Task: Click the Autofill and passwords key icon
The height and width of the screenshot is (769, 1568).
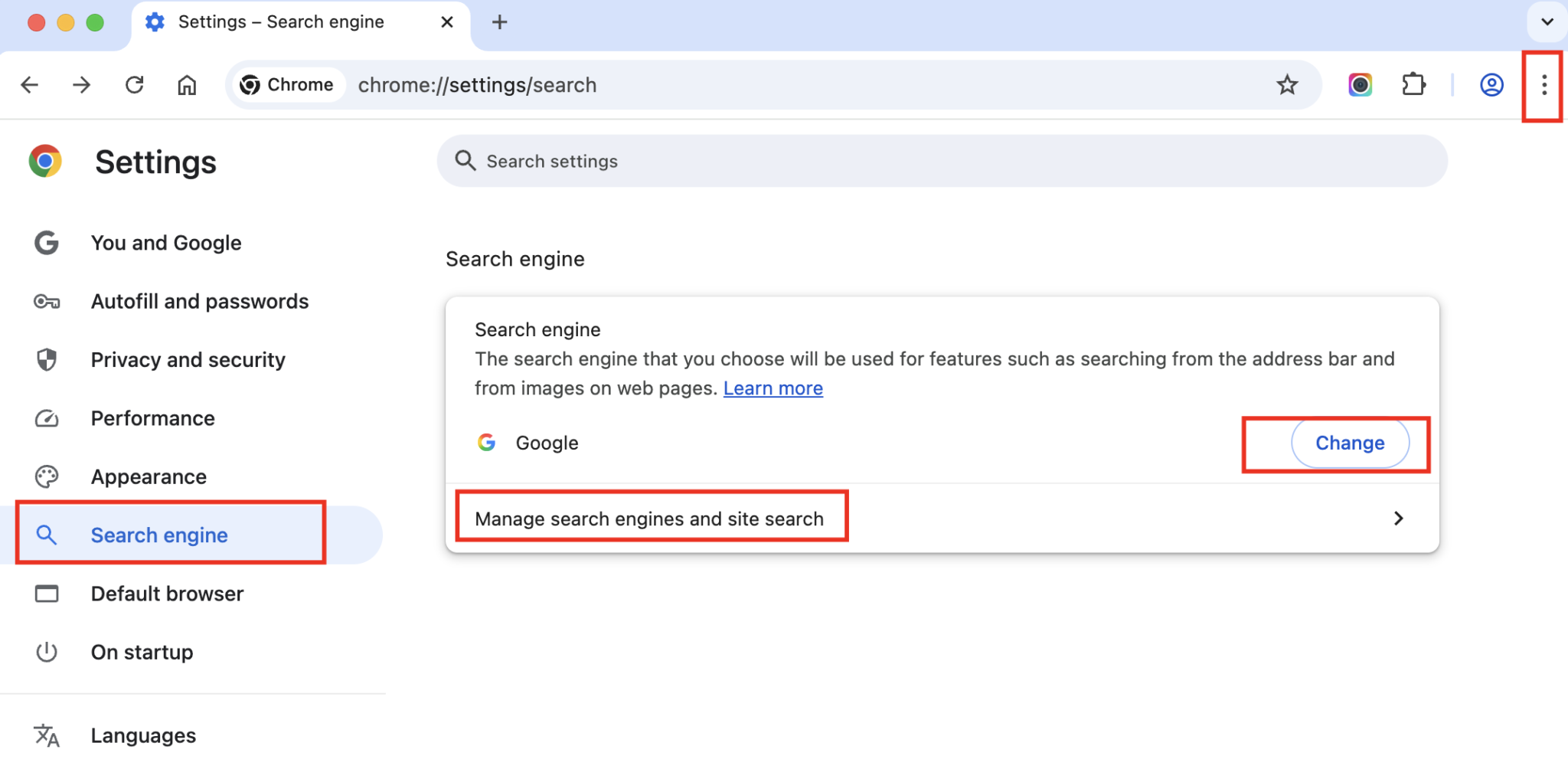Action: tap(47, 301)
